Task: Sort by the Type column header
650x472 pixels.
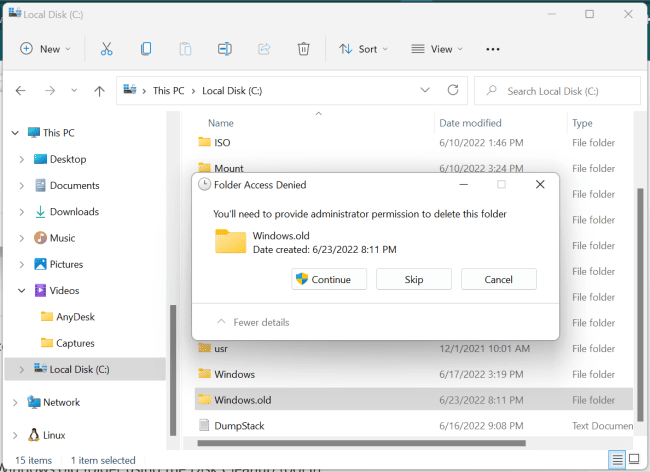Action: coord(582,123)
